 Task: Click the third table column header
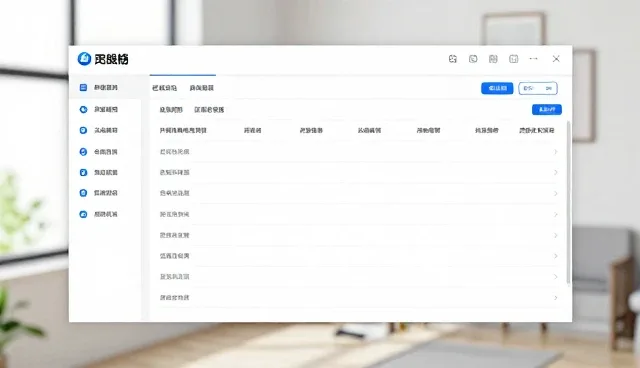point(311,131)
